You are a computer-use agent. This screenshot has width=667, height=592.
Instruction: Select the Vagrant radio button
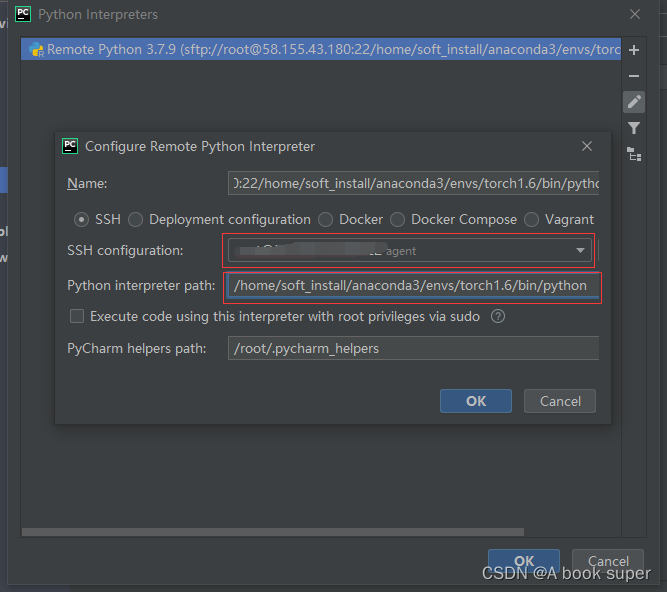click(x=531, y=220)
